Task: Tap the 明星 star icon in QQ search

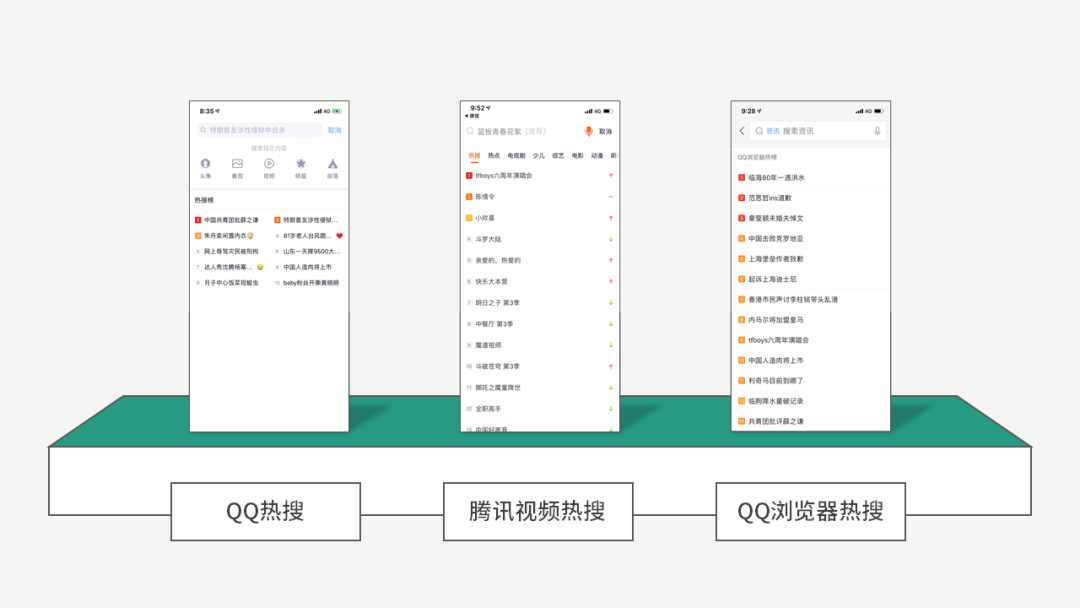Action: pos(301,164)
